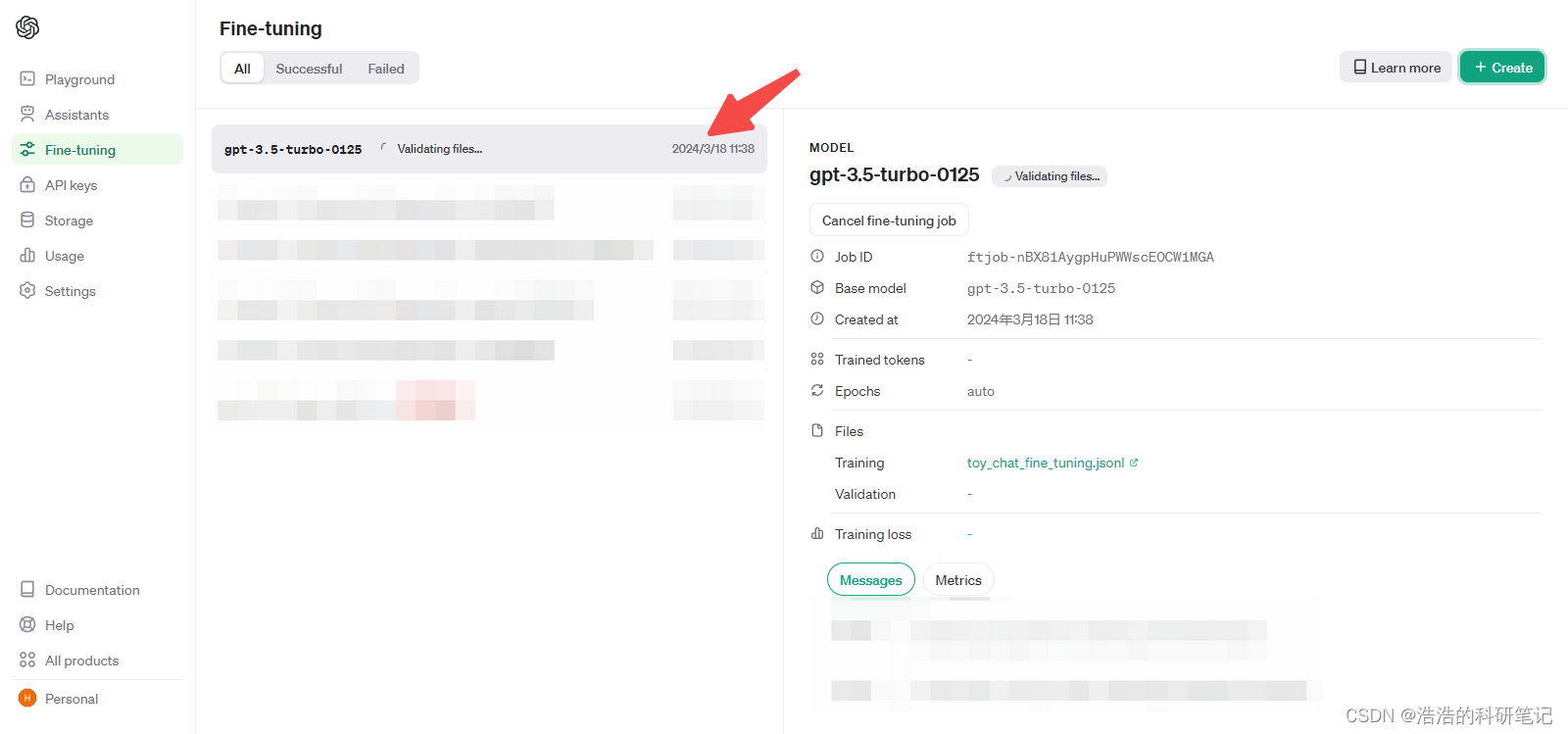Click the Created at clock icon
This screenshot has width=1568, height=734.
pyautogui.click(x=817, y=318)
